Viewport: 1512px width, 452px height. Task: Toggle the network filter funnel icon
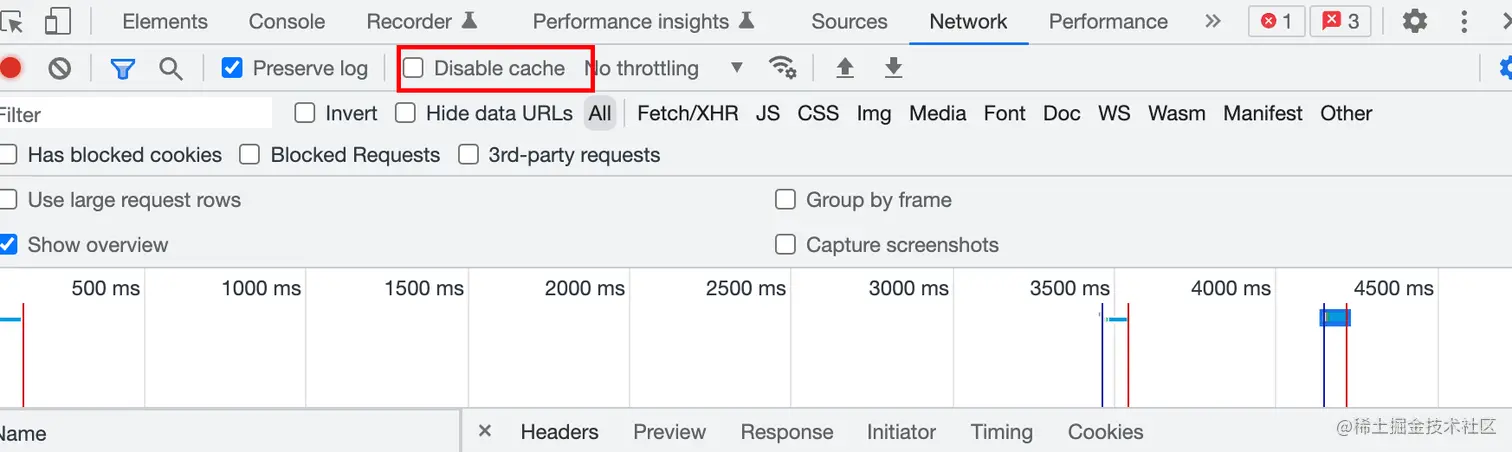tap(122, 68)
